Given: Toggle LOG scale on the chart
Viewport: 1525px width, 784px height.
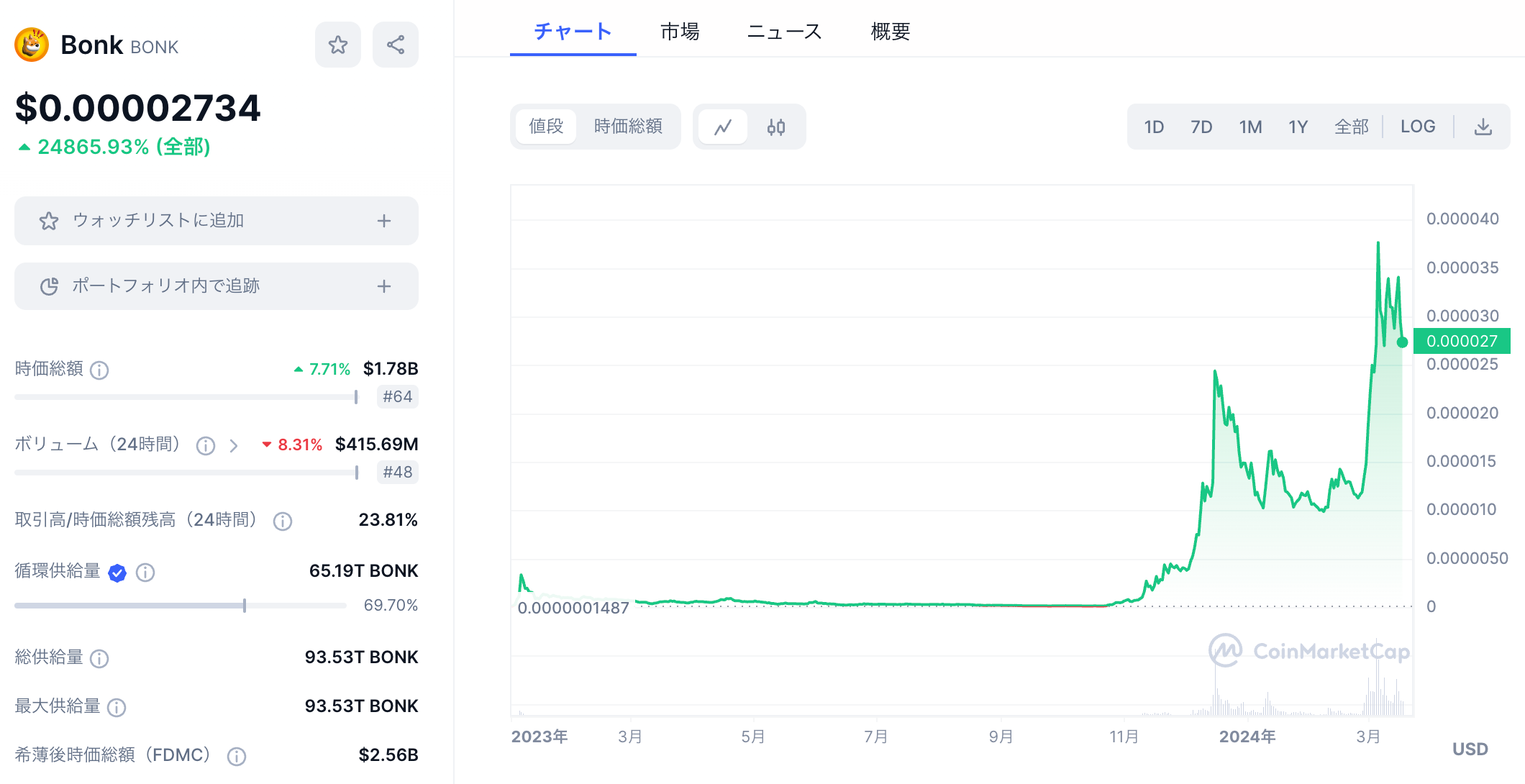Looking at the screenshot, I should pyautogui.click(x=1417, y=127).
